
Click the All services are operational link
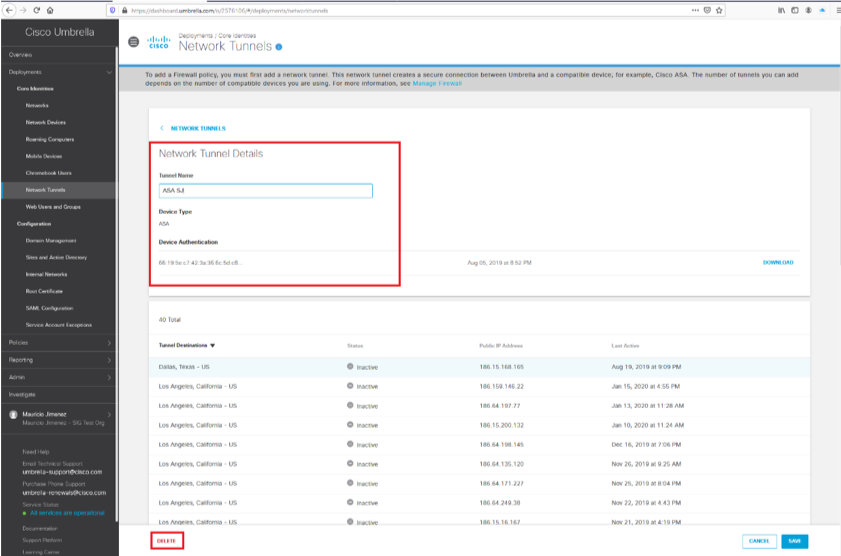[67, 513]
